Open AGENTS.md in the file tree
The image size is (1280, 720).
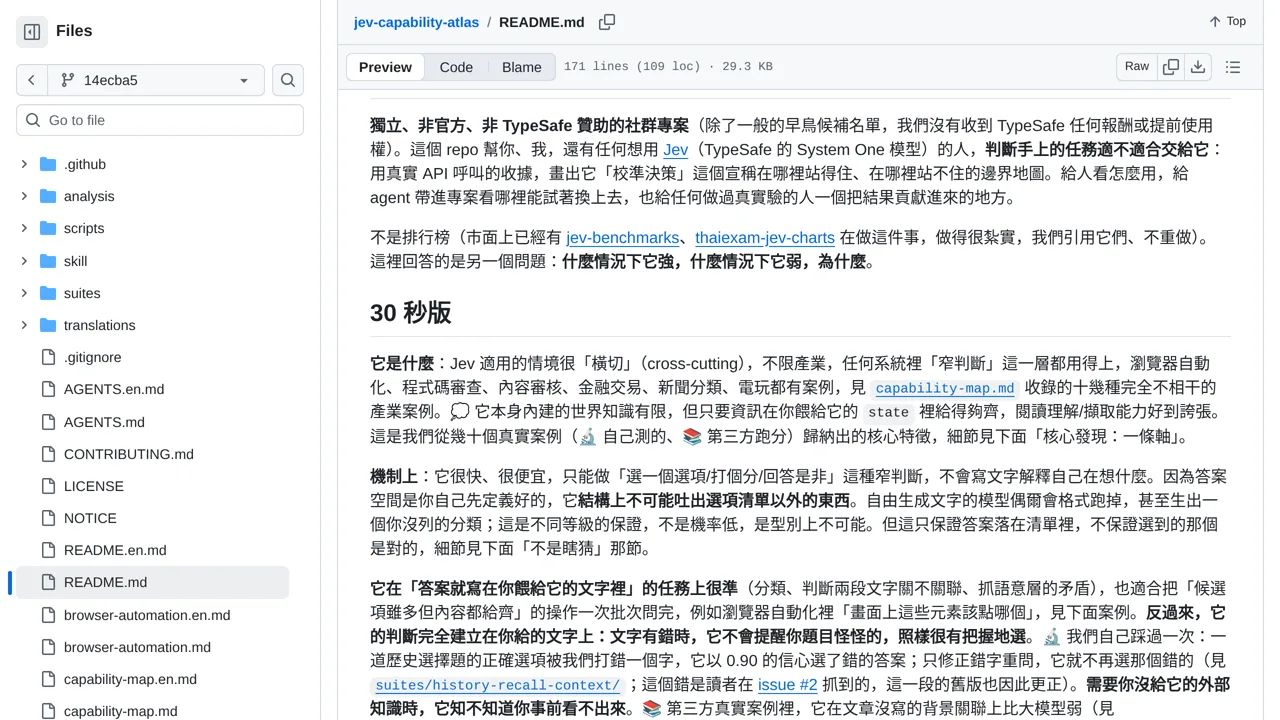(x=105, y=422)
